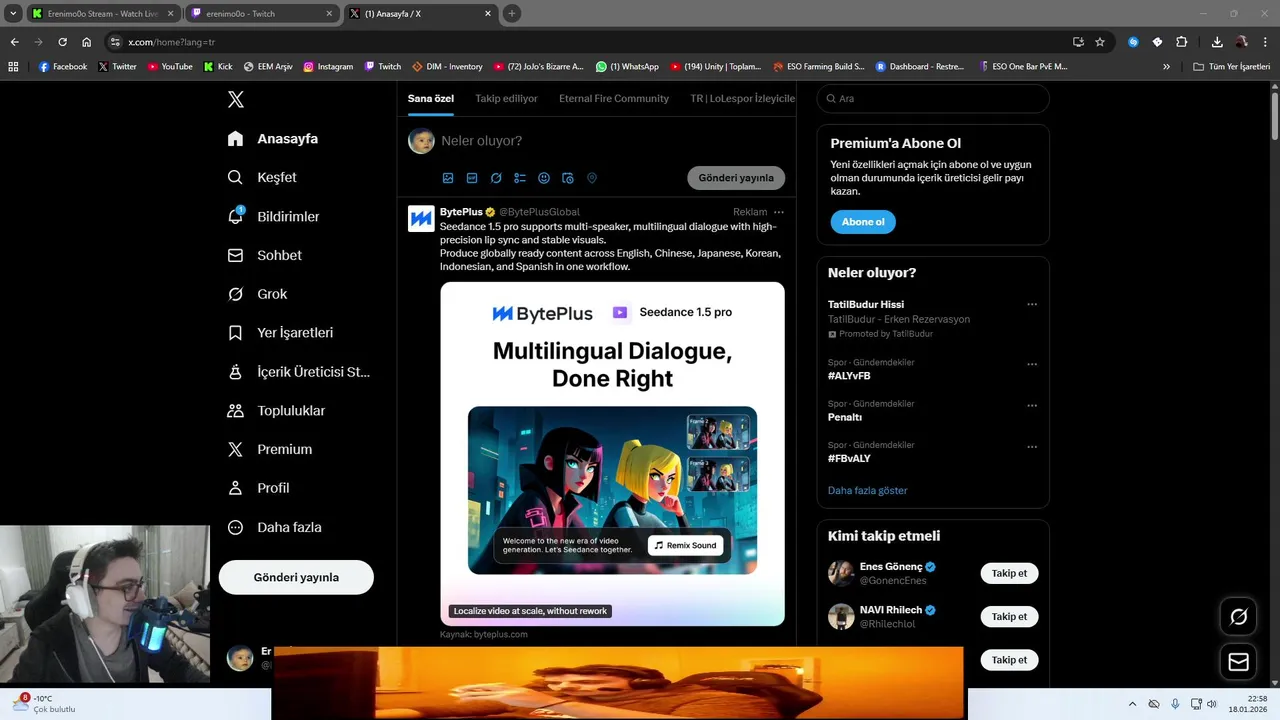Open the tab search dropdown in Chrome
Viewport: 1280px width, 720px height.
click(x=13, y=13)
